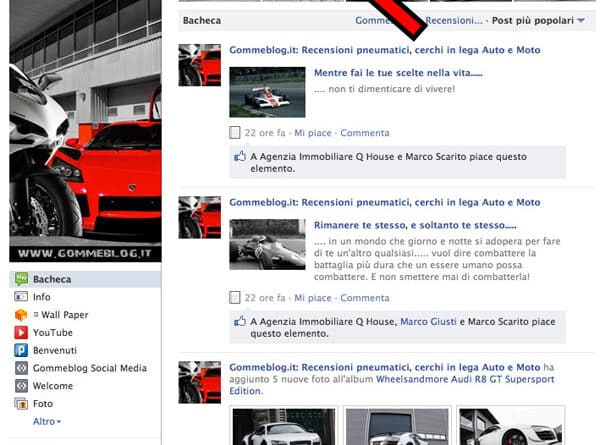Click the Bacheca sidebar speech-bubble icon

(x=21, y=279)
